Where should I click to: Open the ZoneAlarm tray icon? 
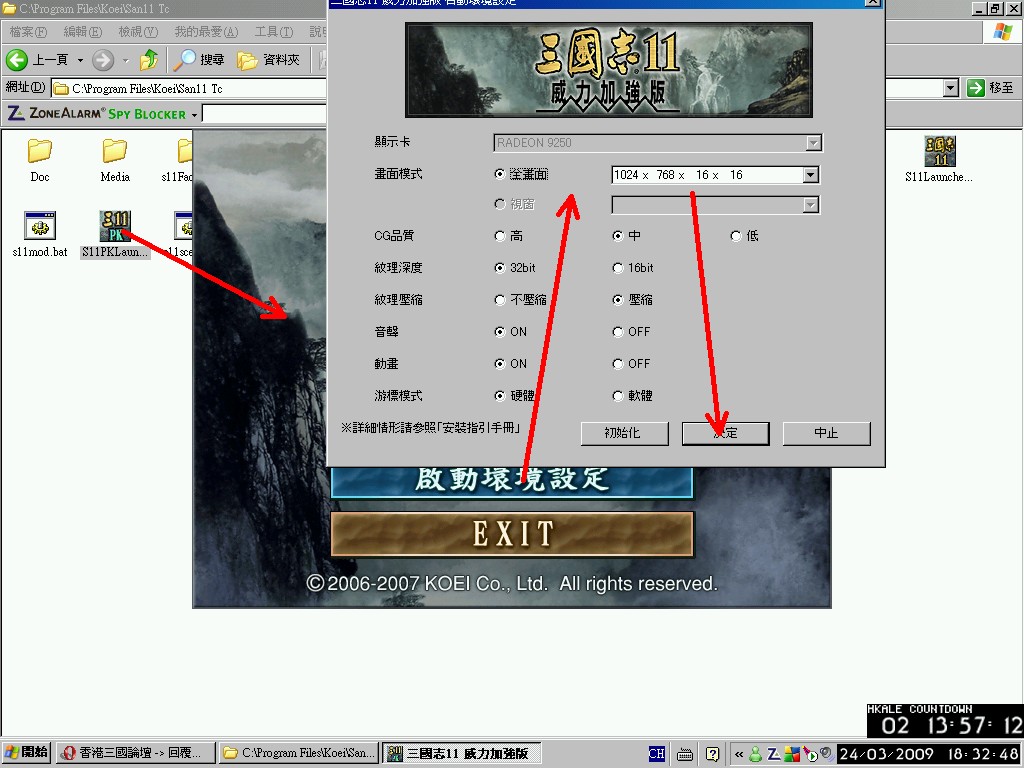pyautogui.click(x=773, y=754)
